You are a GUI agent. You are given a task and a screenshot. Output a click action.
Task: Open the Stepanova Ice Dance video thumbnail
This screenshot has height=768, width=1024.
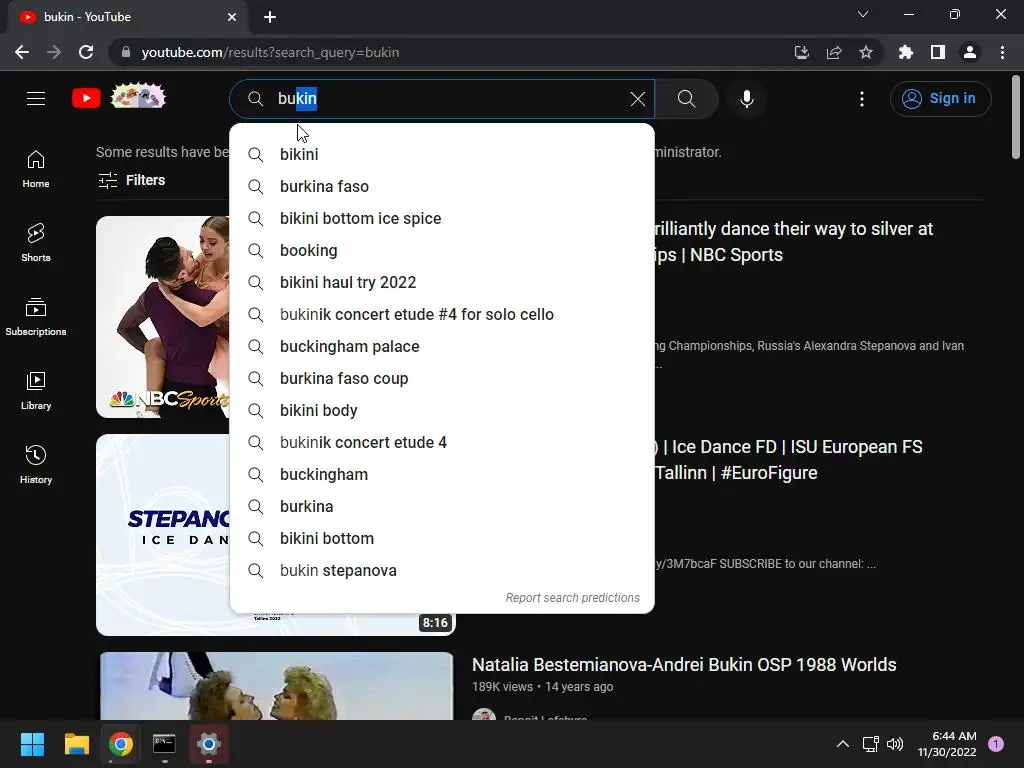(x=163, y=534)
